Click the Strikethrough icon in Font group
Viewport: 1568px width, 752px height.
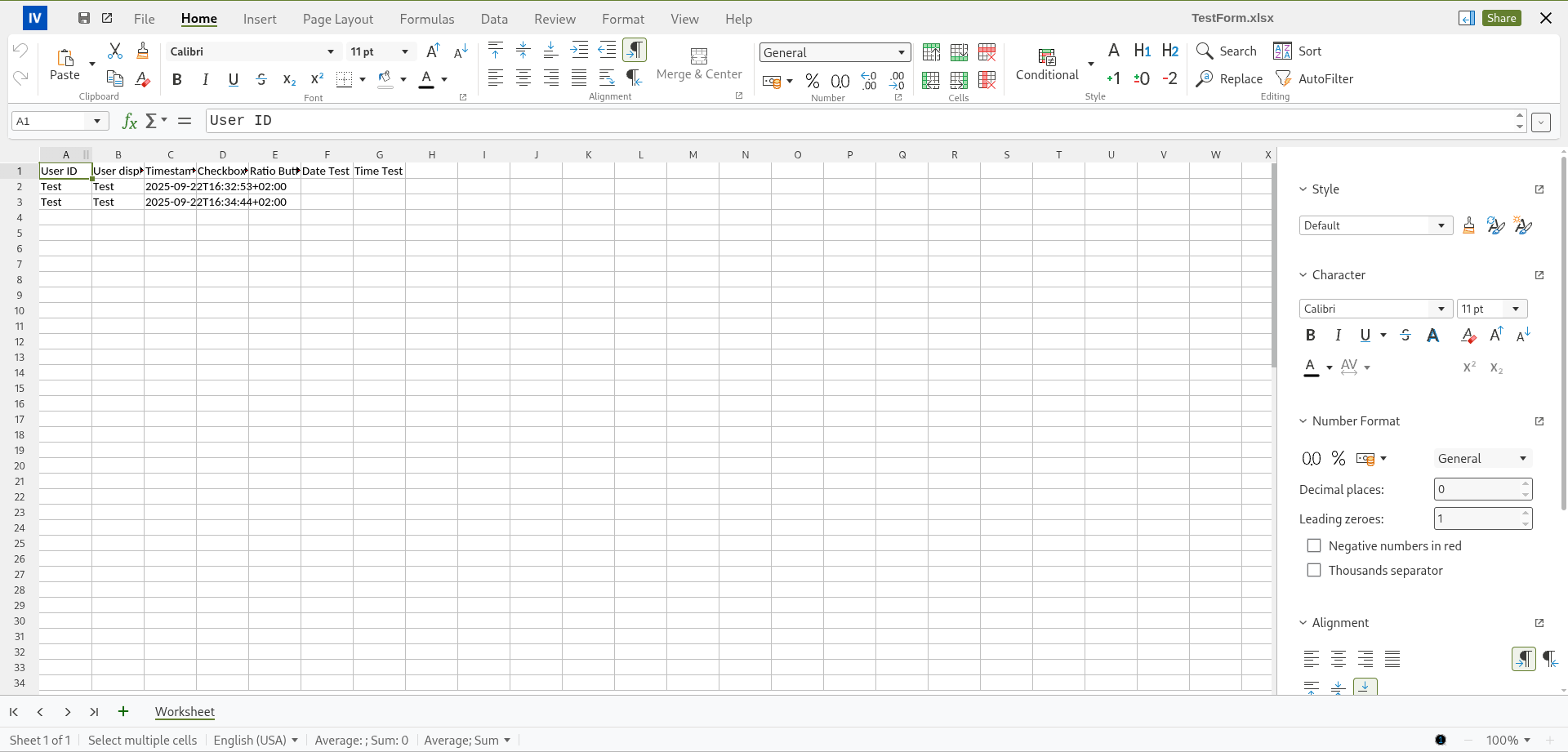pos(261,79)
